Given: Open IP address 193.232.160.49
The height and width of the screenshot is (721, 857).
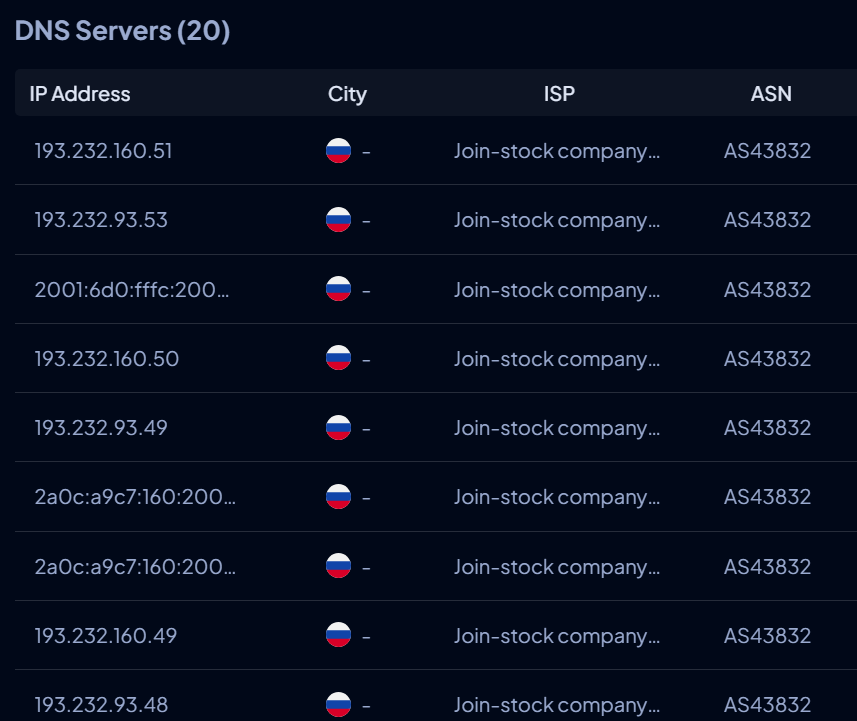Looking at the screenshot, I should coord(105,635).
